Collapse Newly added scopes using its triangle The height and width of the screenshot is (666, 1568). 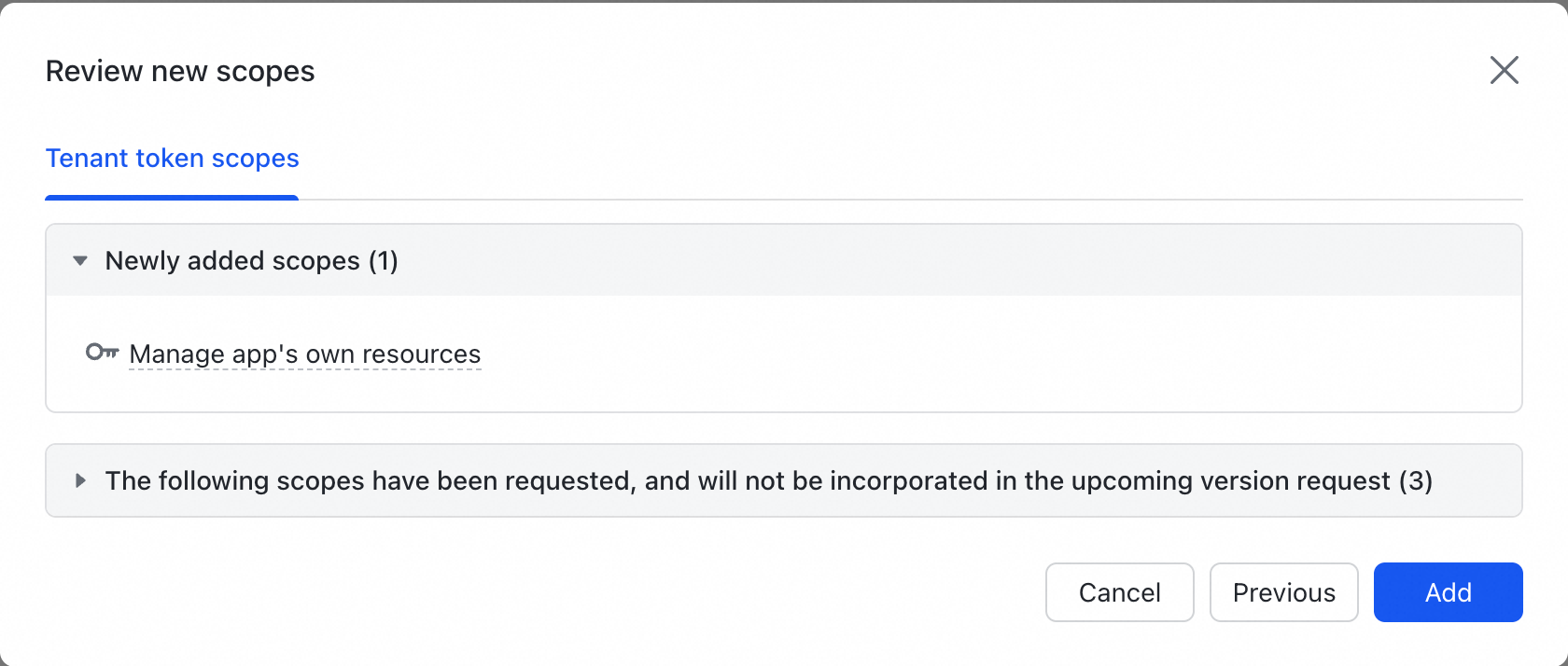click(80, 261)
